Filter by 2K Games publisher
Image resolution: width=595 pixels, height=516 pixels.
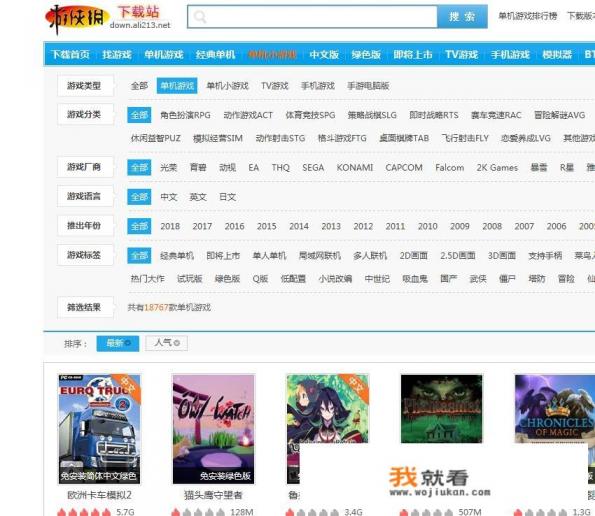click(x=497, y=167)
